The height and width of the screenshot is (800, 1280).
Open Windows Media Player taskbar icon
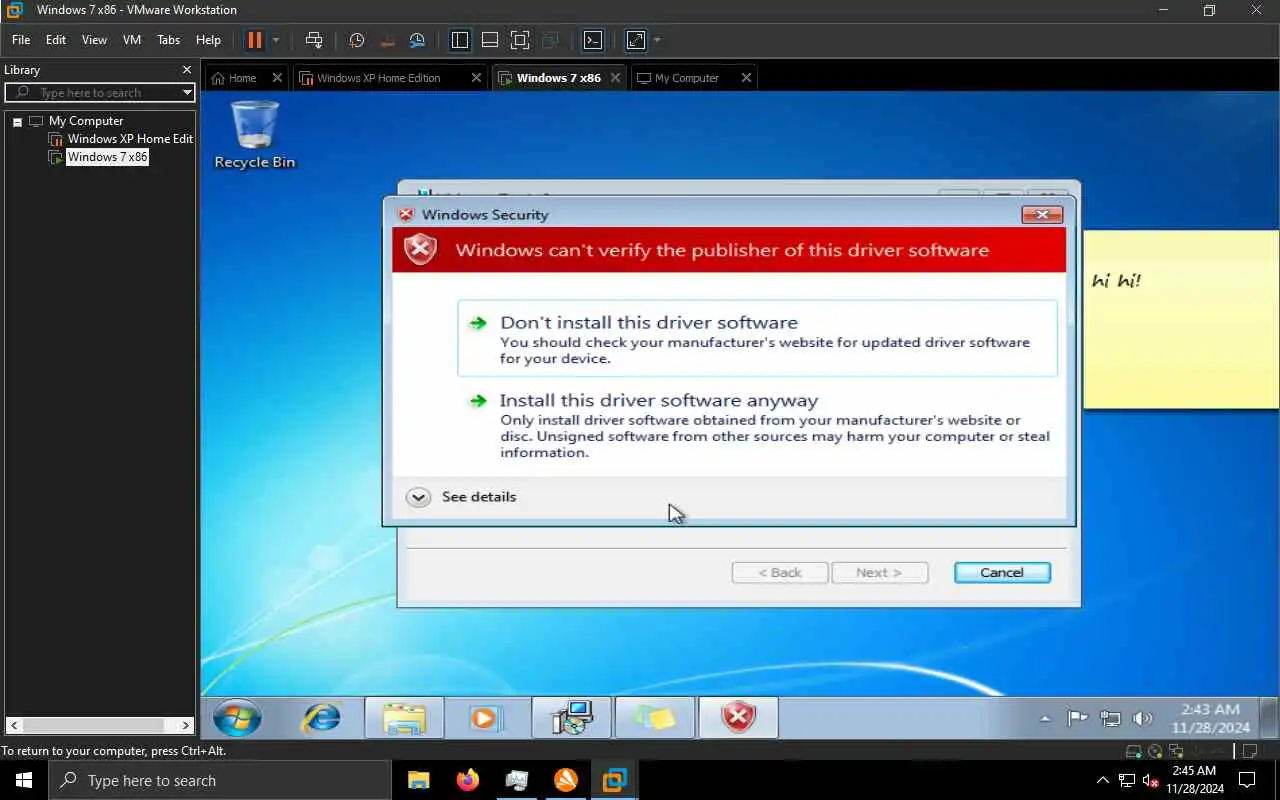[x=486, y=718]
